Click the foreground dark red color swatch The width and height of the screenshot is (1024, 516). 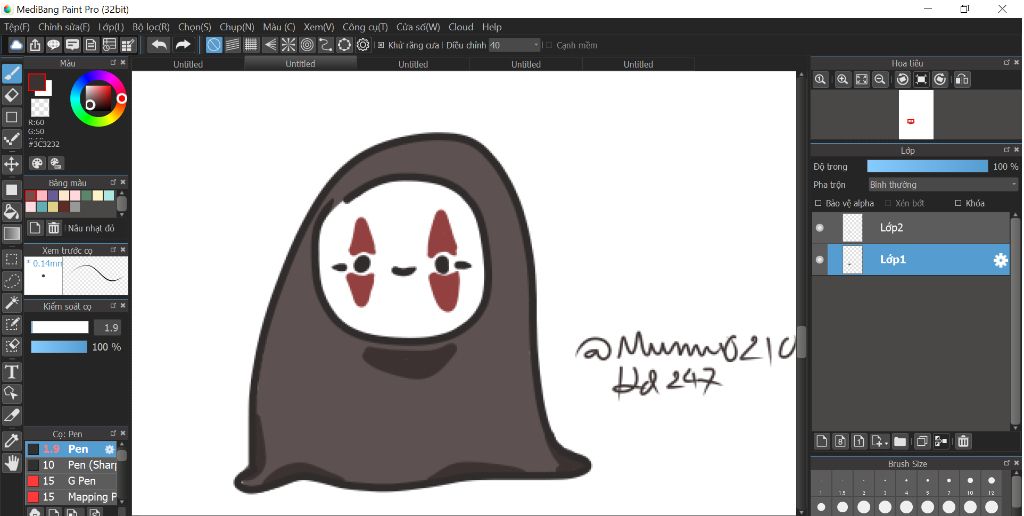[x=37, y=82]
